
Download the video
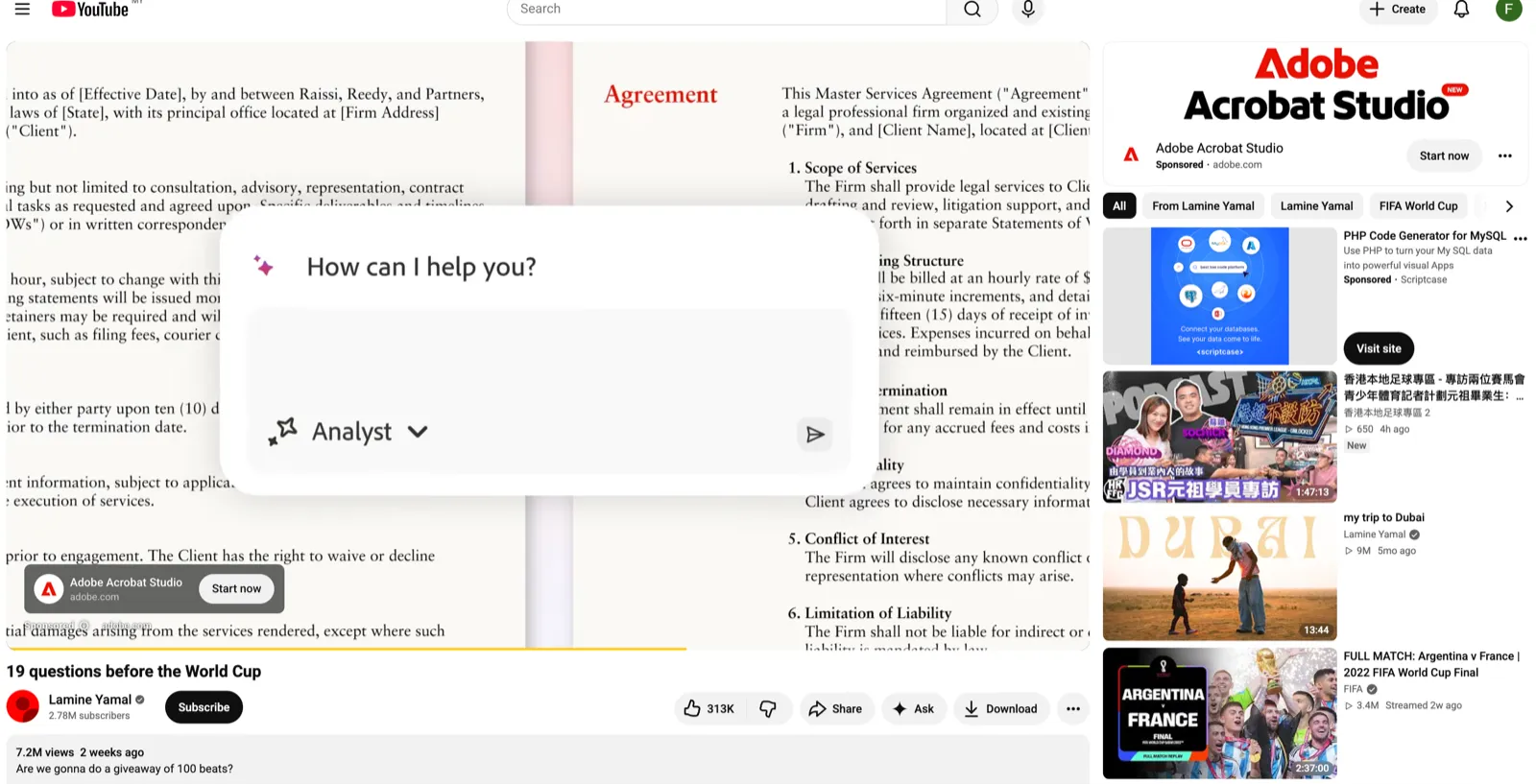pos(1001,708)
